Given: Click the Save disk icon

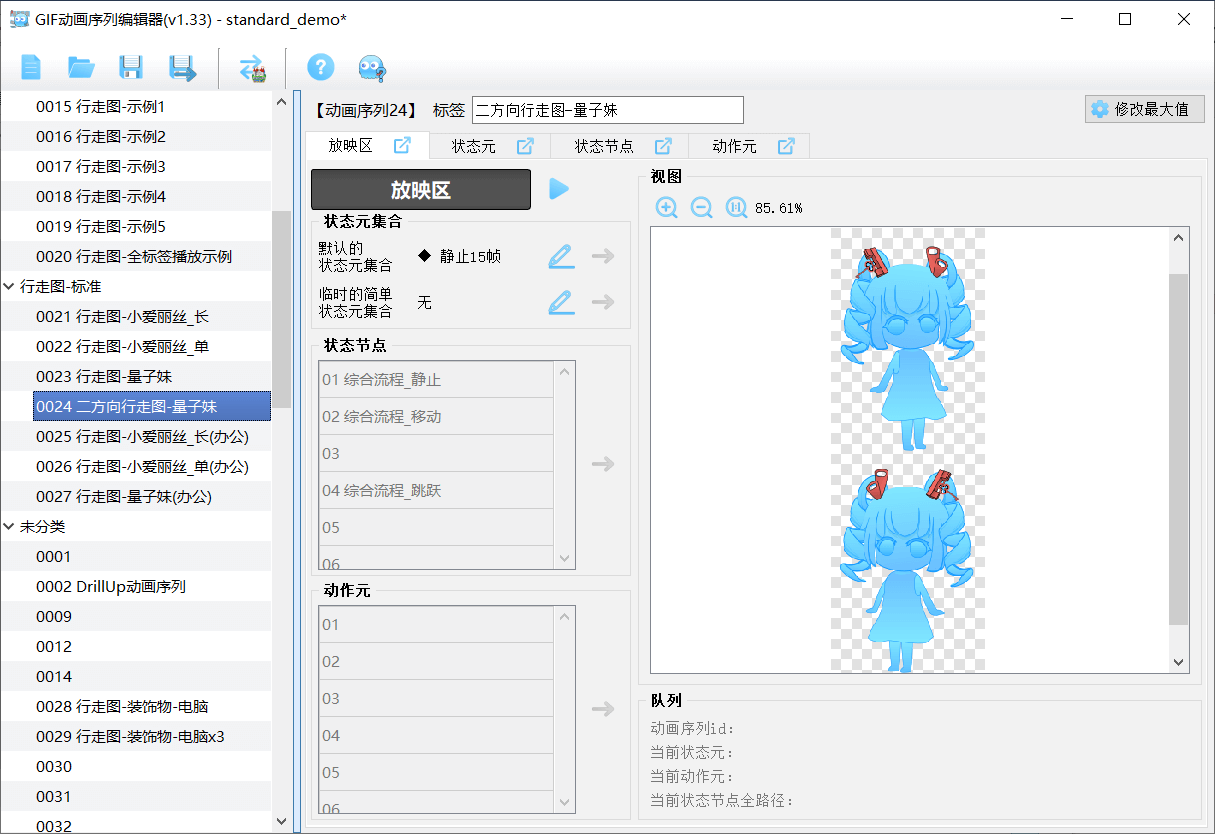Looking at the screenshot, I should [131, 68].
